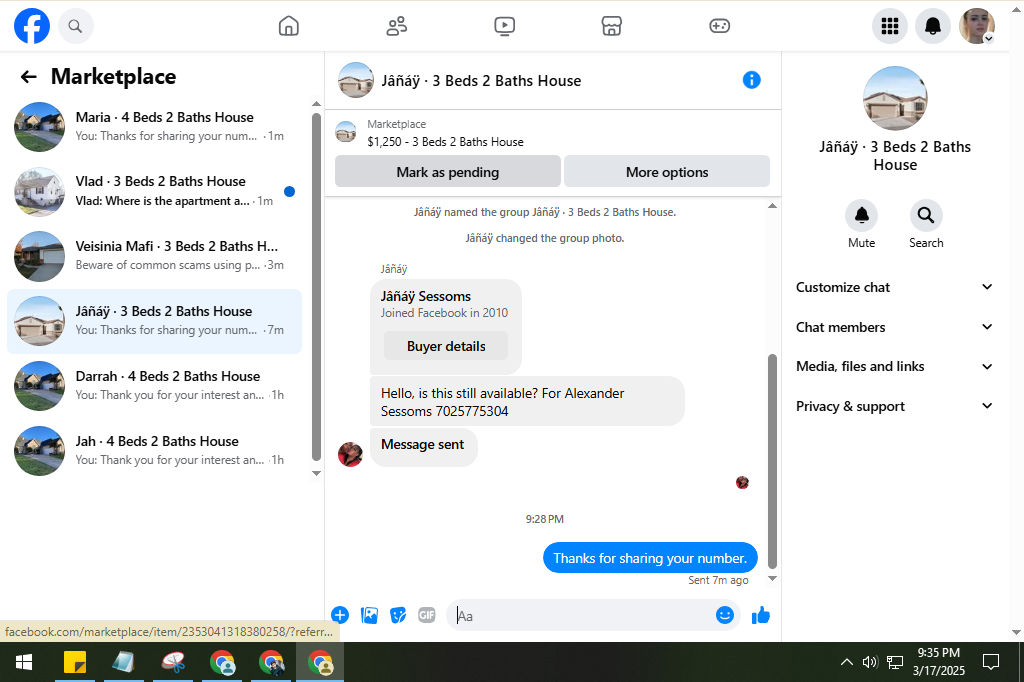Open the Friends icon in top bar
1024x682 pixels.
[x=396, y=26]
